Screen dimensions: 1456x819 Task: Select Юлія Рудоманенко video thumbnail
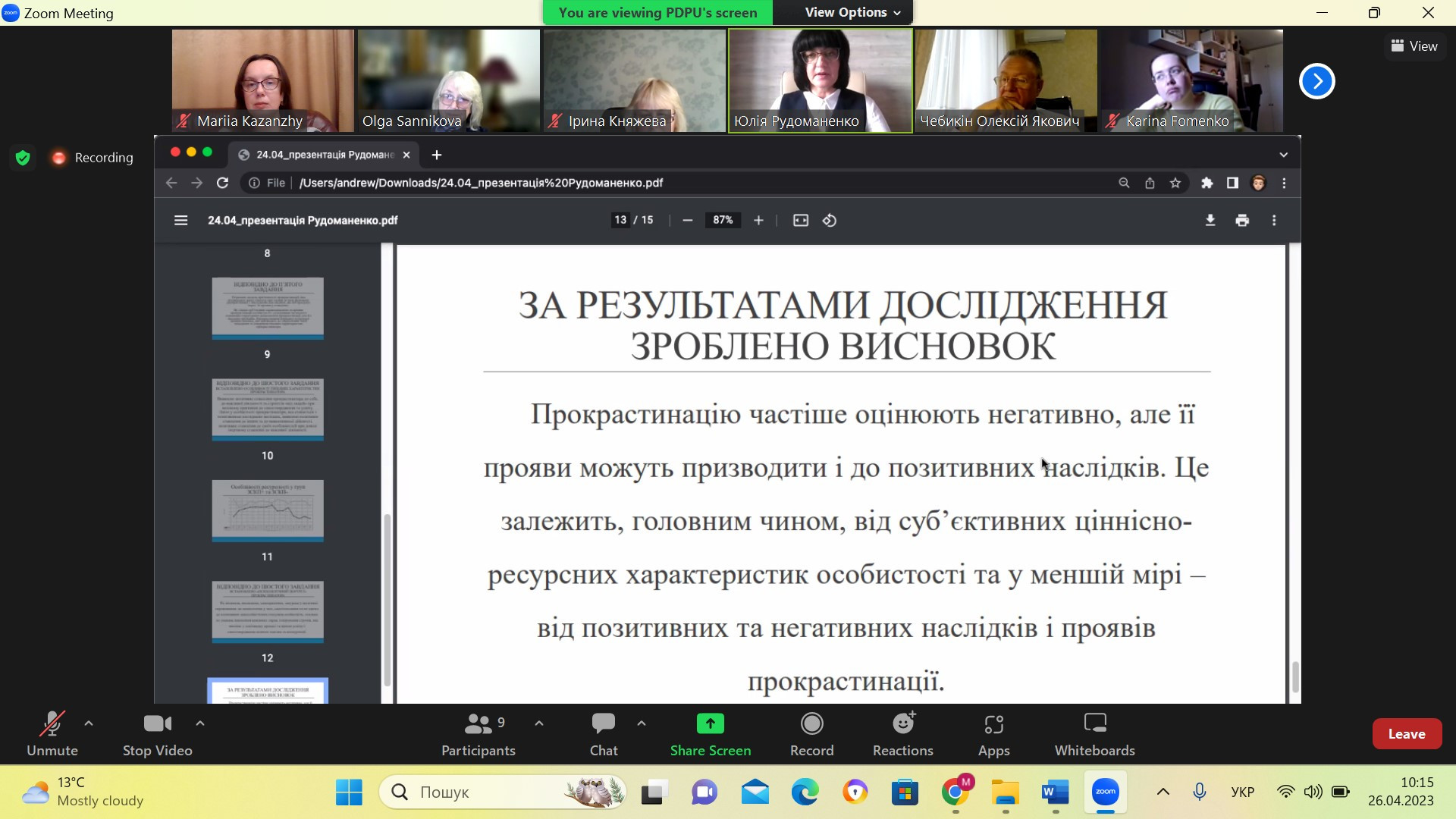[820, 80]
